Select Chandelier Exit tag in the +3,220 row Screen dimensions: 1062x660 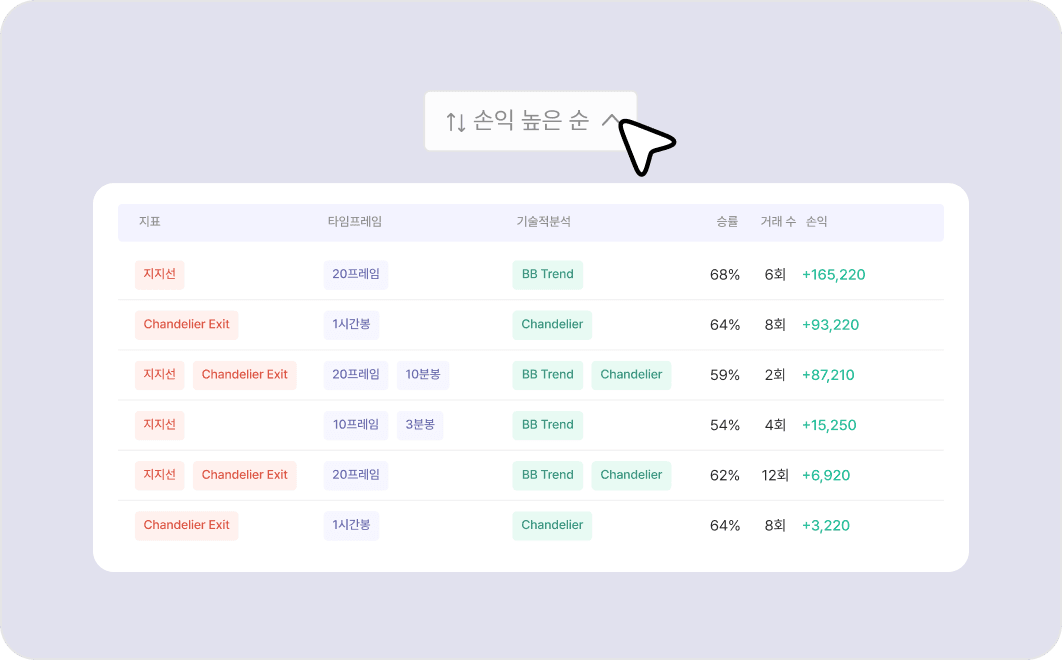[x=186, y=525]
